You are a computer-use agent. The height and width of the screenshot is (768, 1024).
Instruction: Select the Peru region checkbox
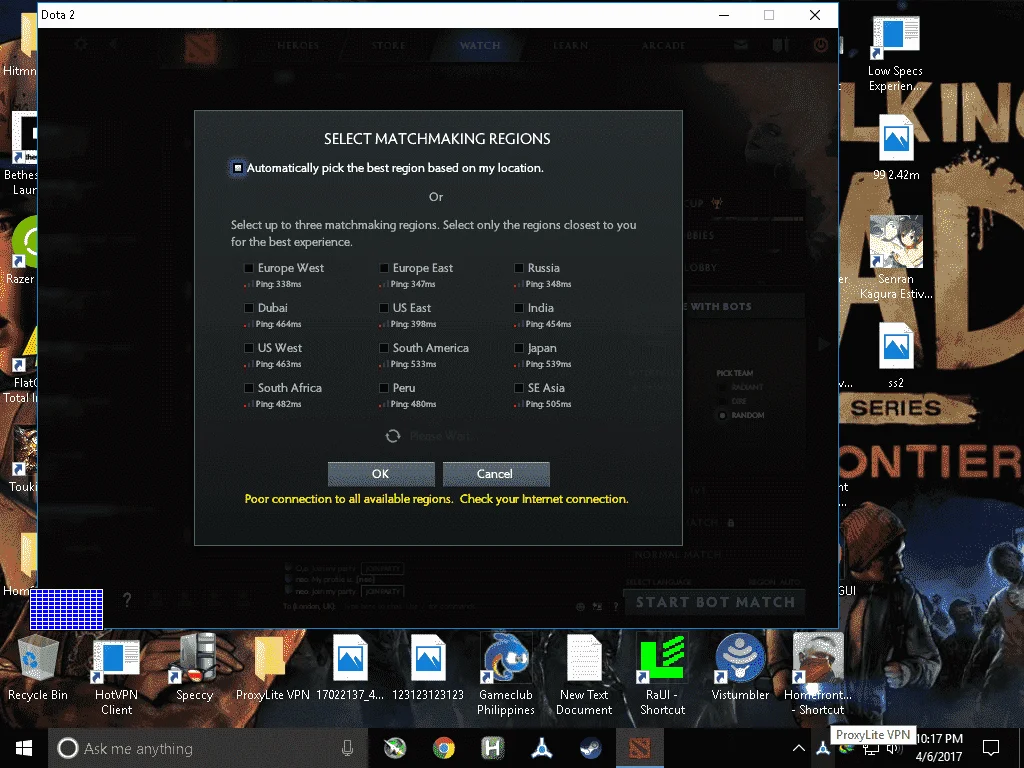(x=384, y=388)
